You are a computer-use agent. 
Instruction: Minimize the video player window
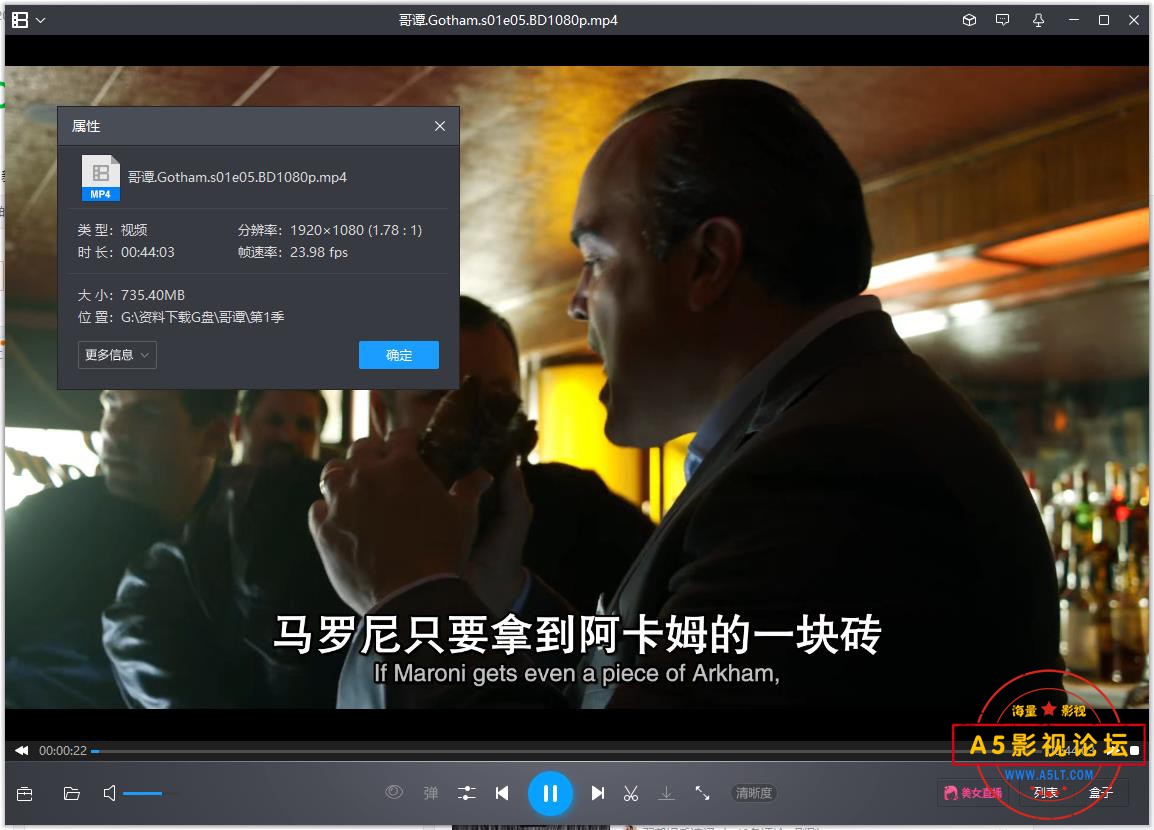pyautogui.click(x=1074, y=20)
